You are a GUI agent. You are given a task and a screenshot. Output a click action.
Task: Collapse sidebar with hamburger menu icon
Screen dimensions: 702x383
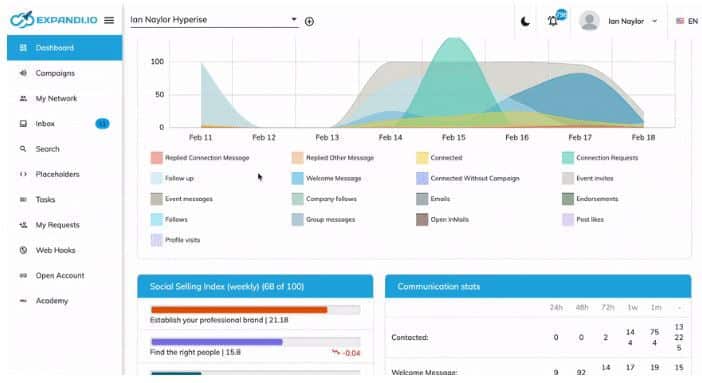(x=109, y=20)
